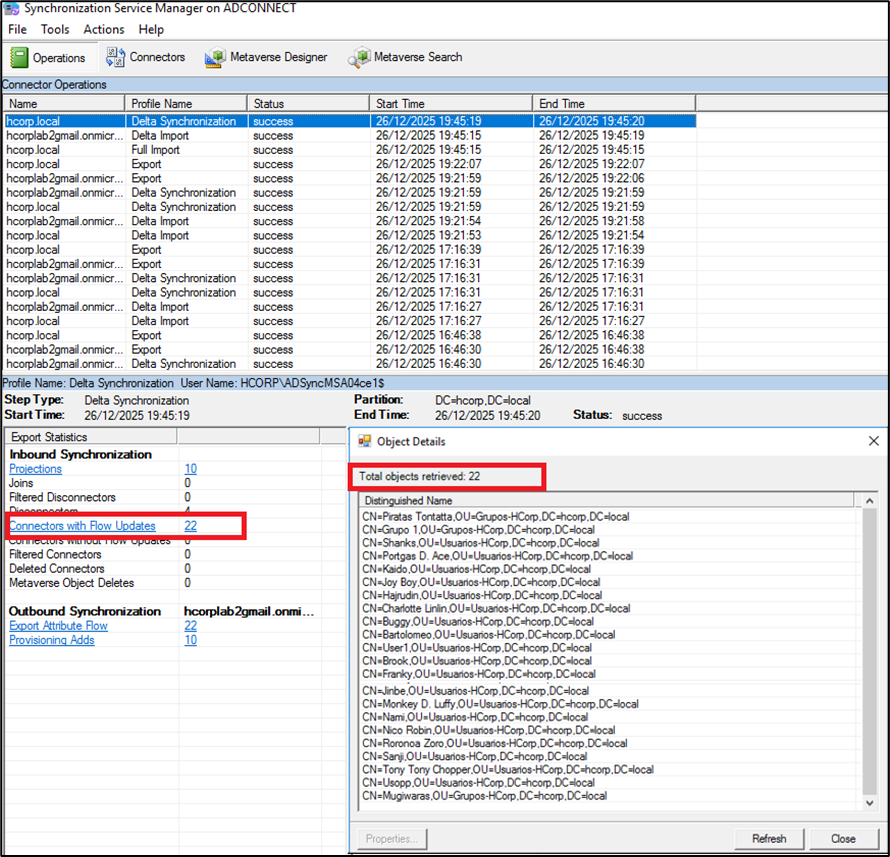This screenshot has width=890, height=857.
Task: Open the Help menu
Action: (x=151, y=30)
